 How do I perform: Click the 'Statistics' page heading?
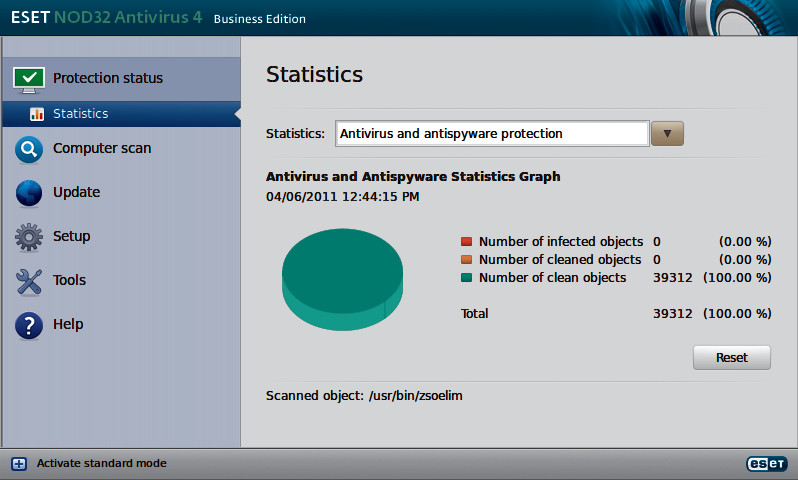click(x=315, y=74)
